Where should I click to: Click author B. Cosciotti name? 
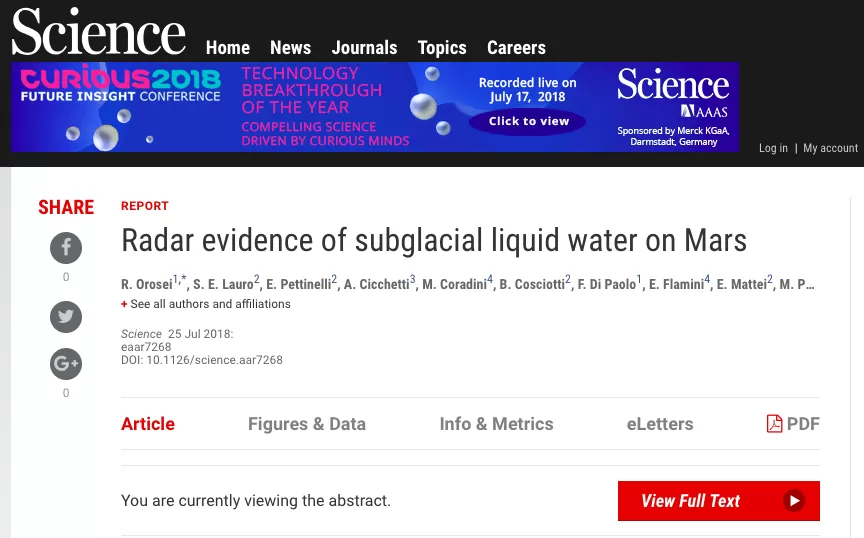point(532,284)
